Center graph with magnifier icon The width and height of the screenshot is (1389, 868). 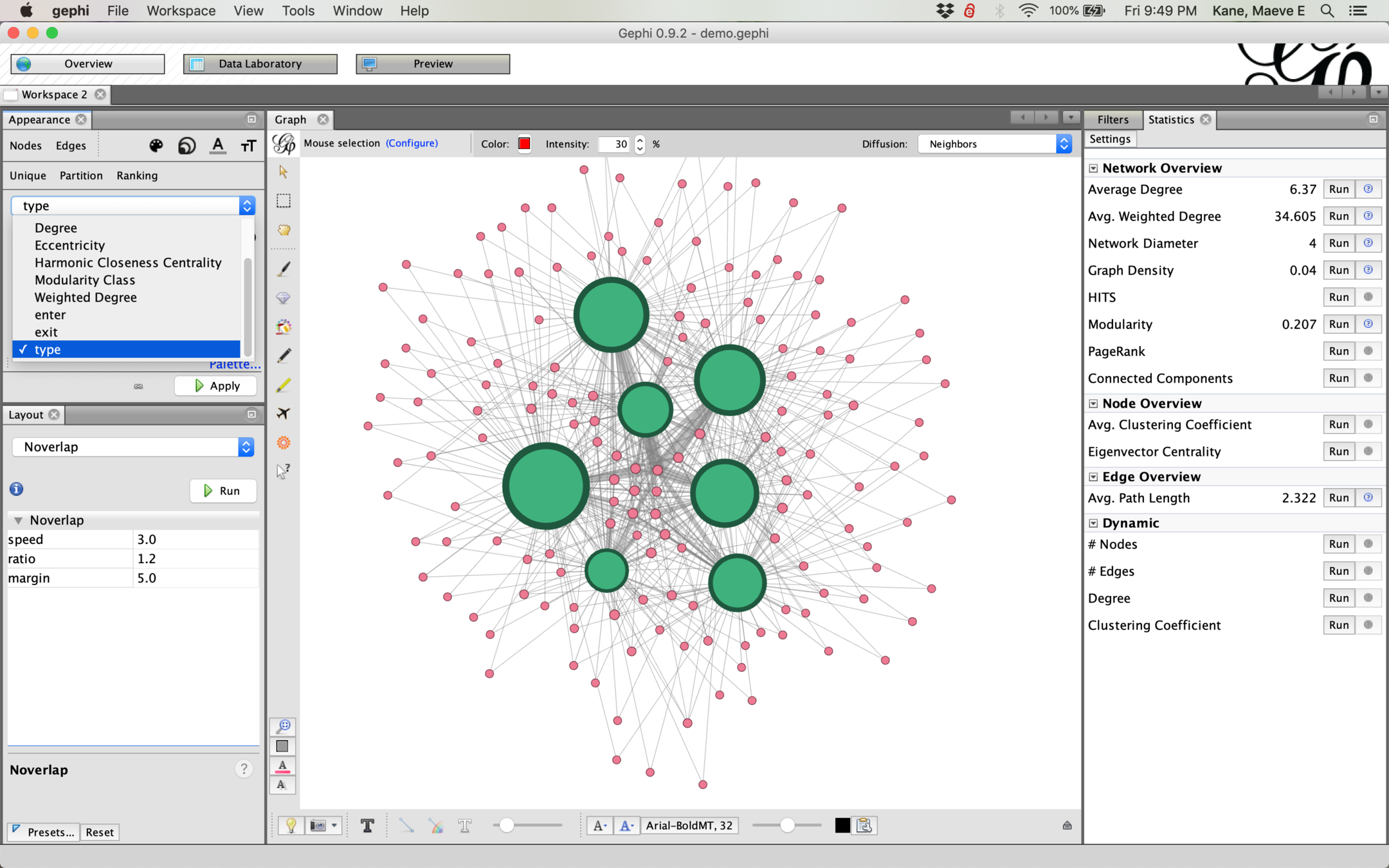[283, 726]
